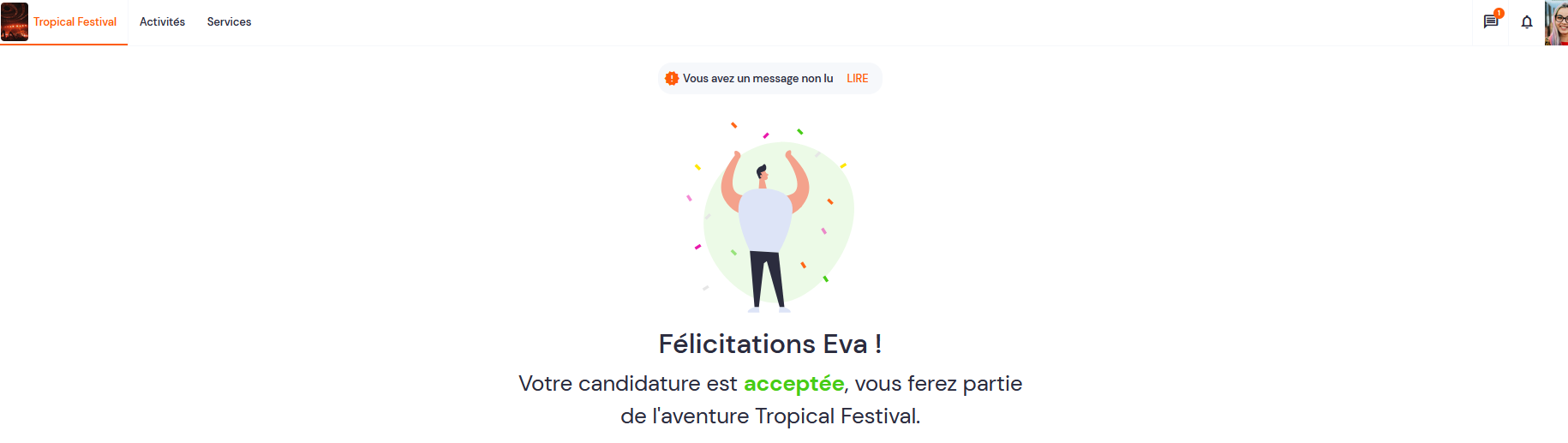The width and height of the screenshot is (1568, 443).
Task: Click the Tropical Festival logo image
Action: pos(15,22)
